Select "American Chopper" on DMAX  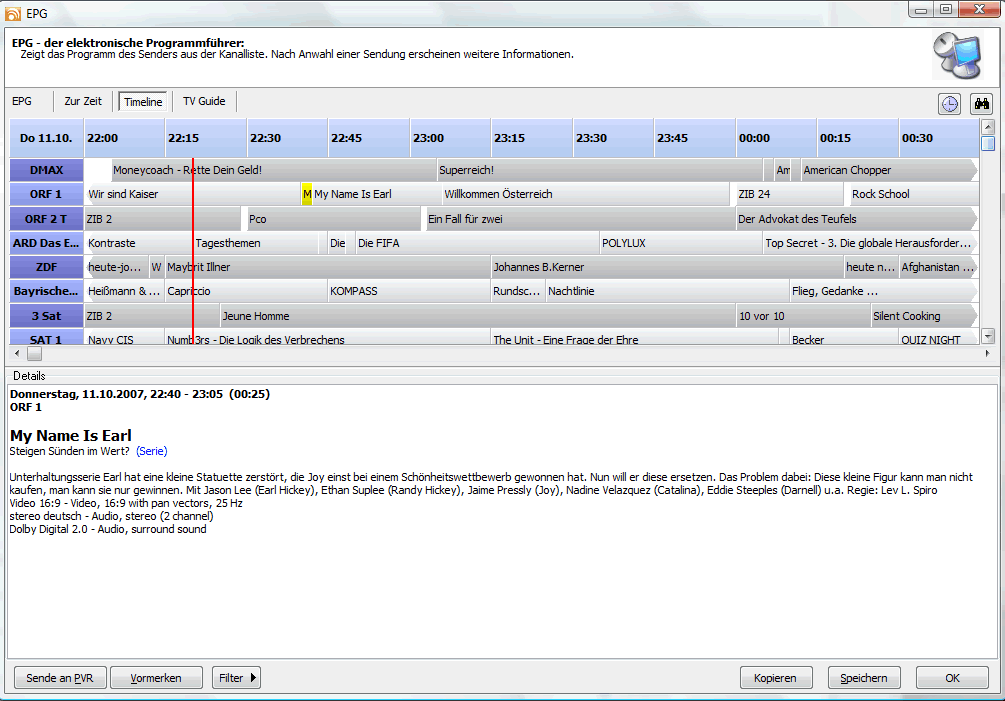coord(888,170)
